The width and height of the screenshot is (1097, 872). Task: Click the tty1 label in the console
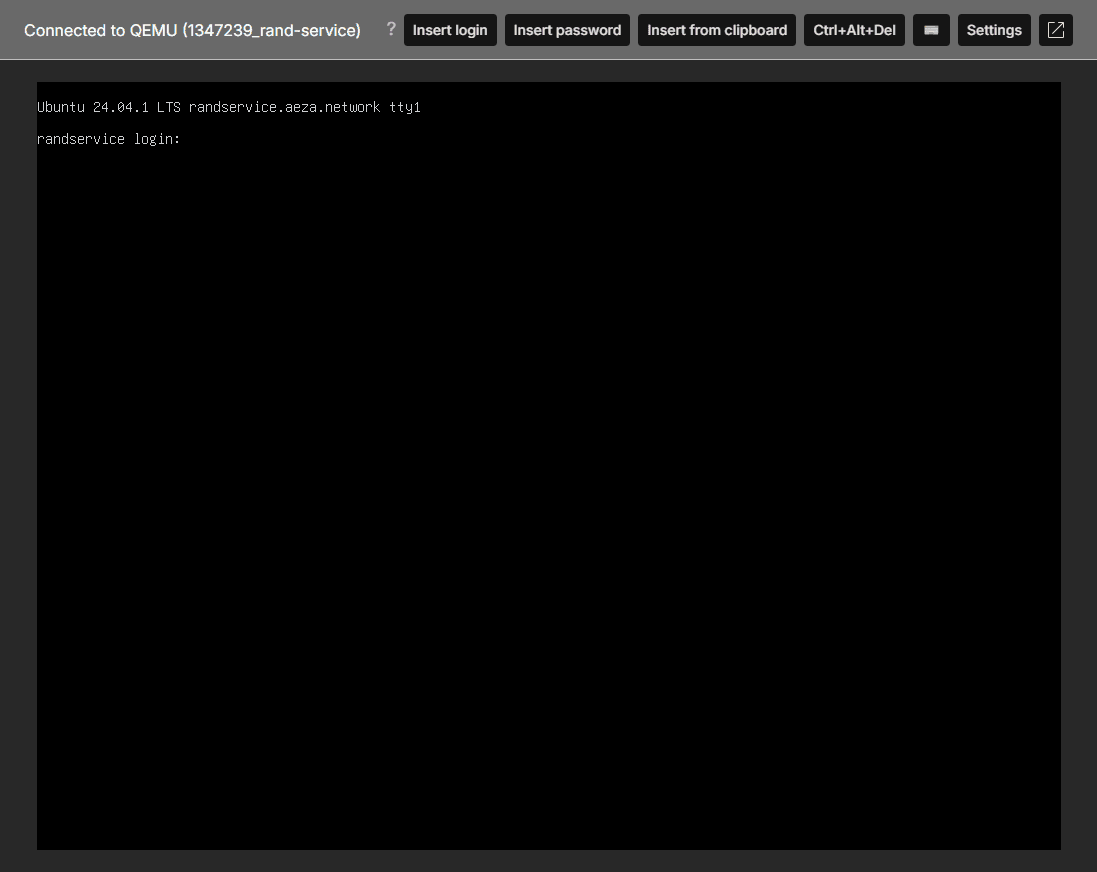[x=405, y=107]
